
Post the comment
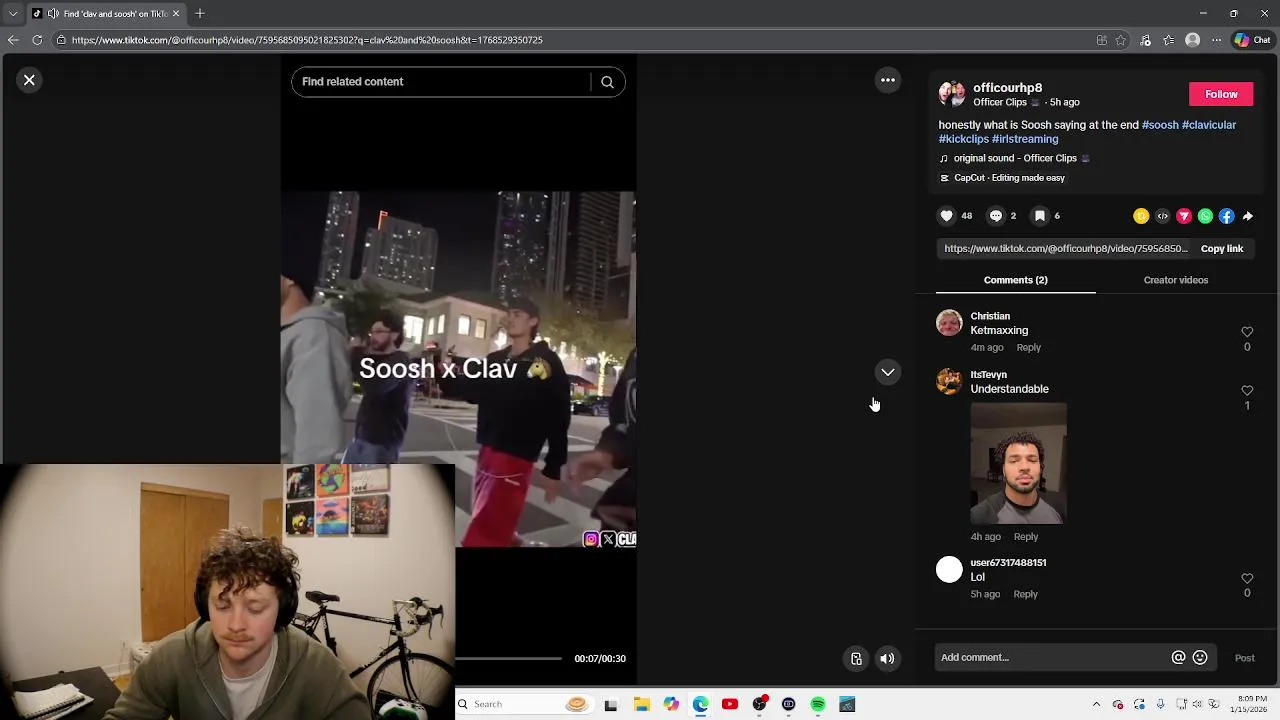click(1244, 658)
